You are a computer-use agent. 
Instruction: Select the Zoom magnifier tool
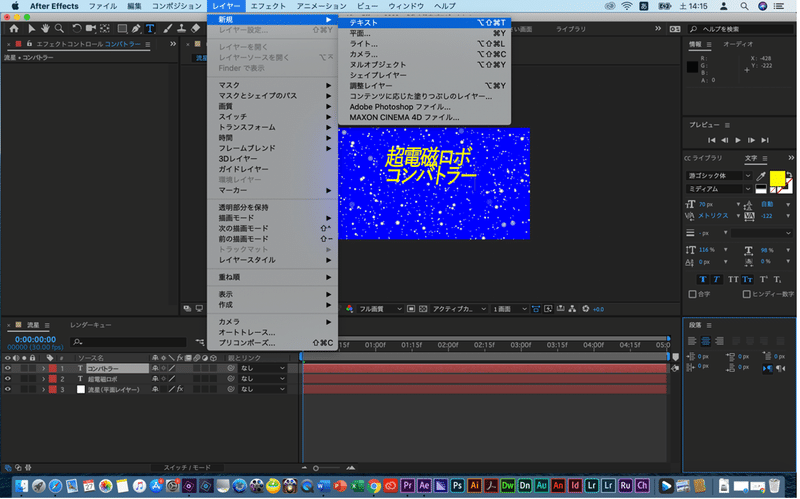pos(60,29)
